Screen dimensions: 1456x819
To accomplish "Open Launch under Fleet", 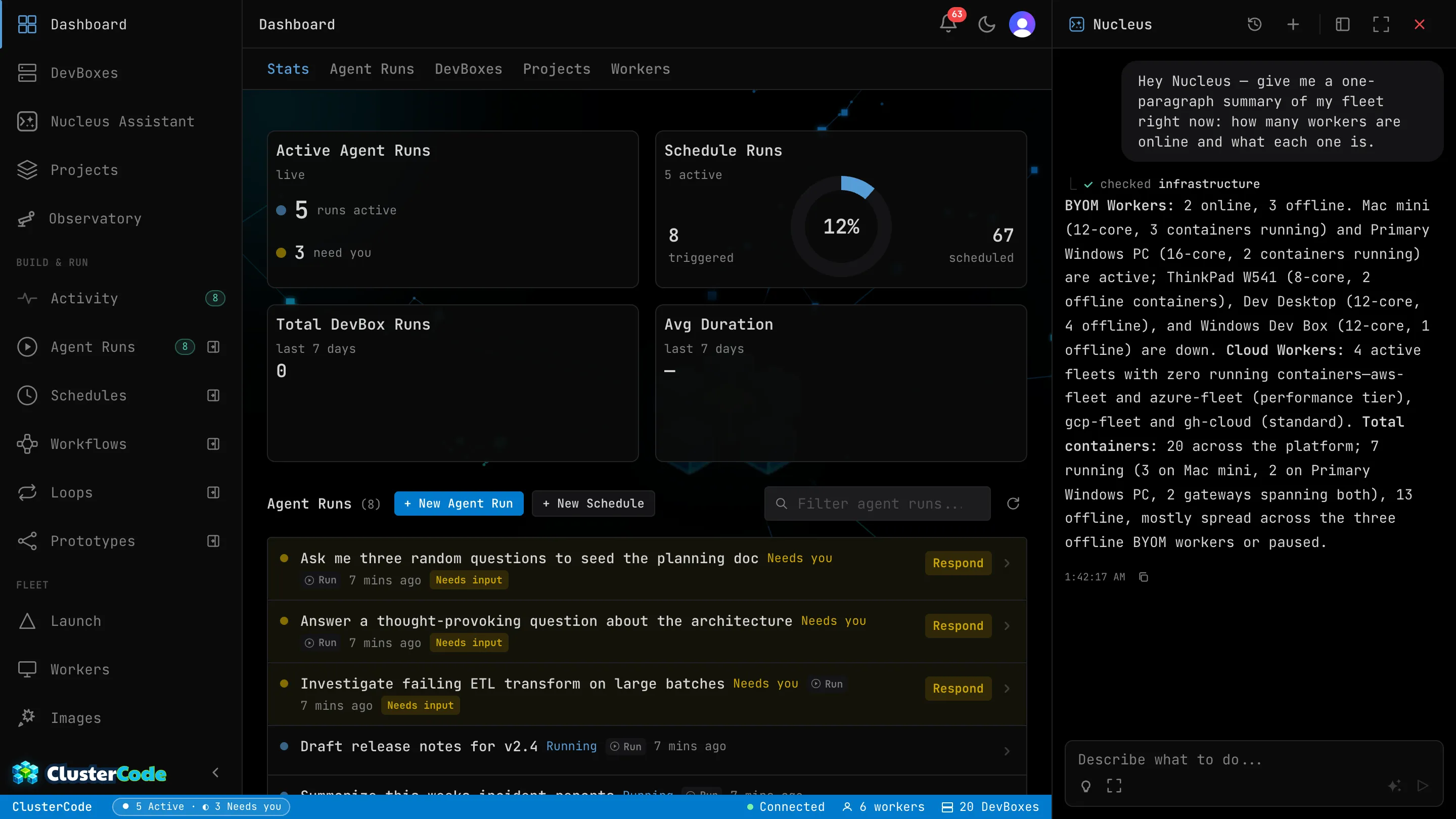I will [121, 621].
